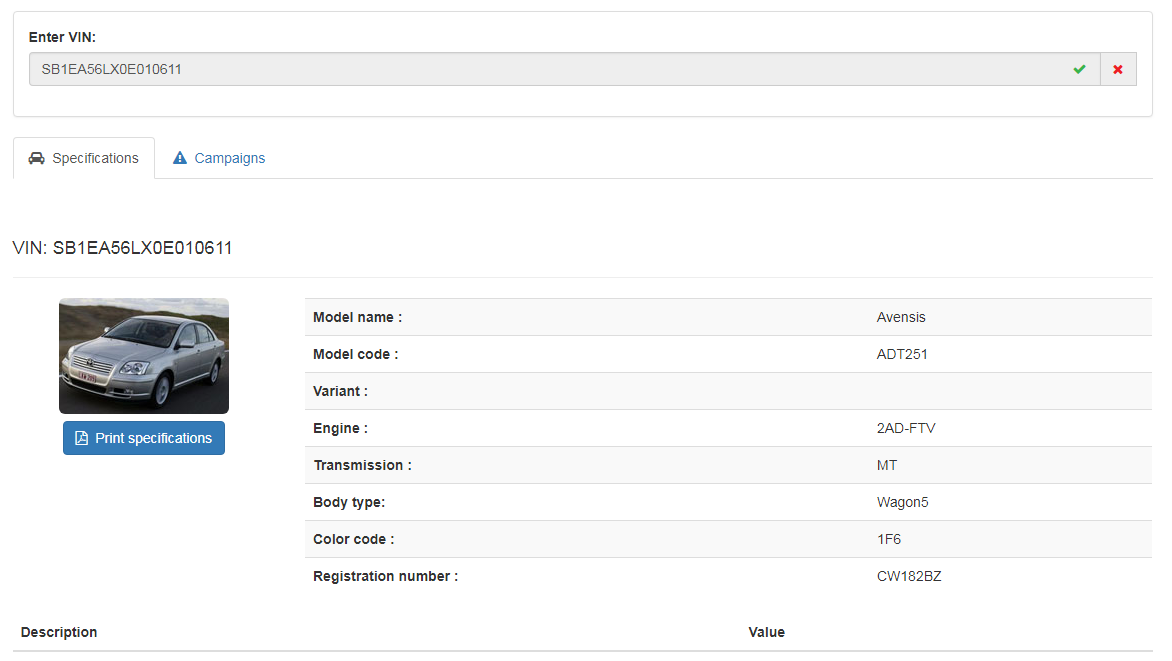Clear the VIN with the red X

(1118, 69)
